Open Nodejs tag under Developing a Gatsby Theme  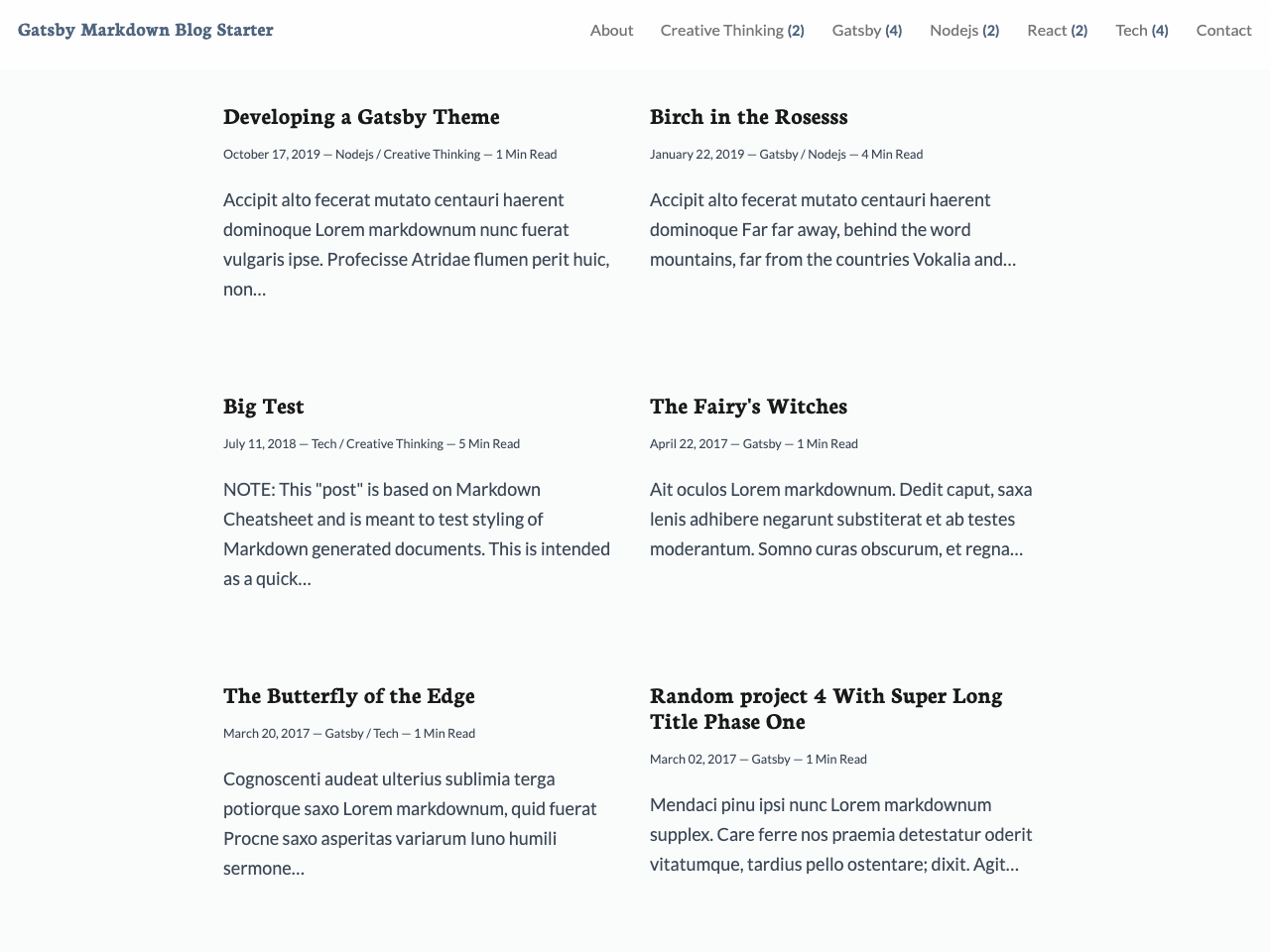[353, 154]
